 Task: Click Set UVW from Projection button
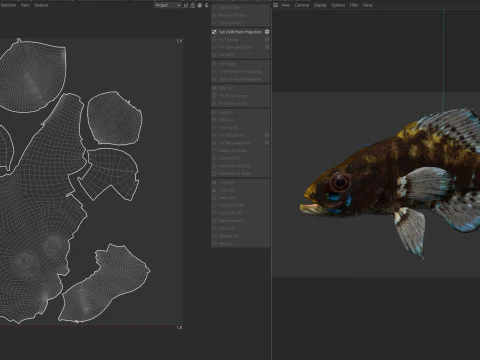241,32
